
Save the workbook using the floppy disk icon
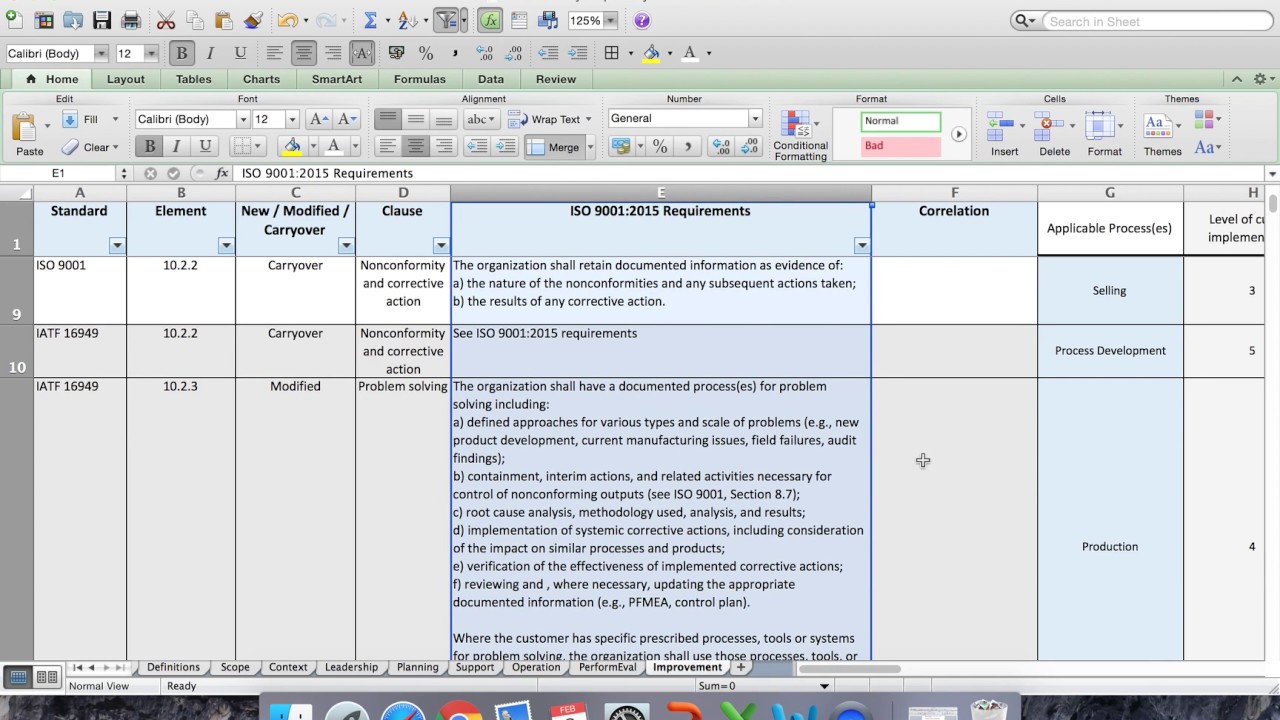102,20
